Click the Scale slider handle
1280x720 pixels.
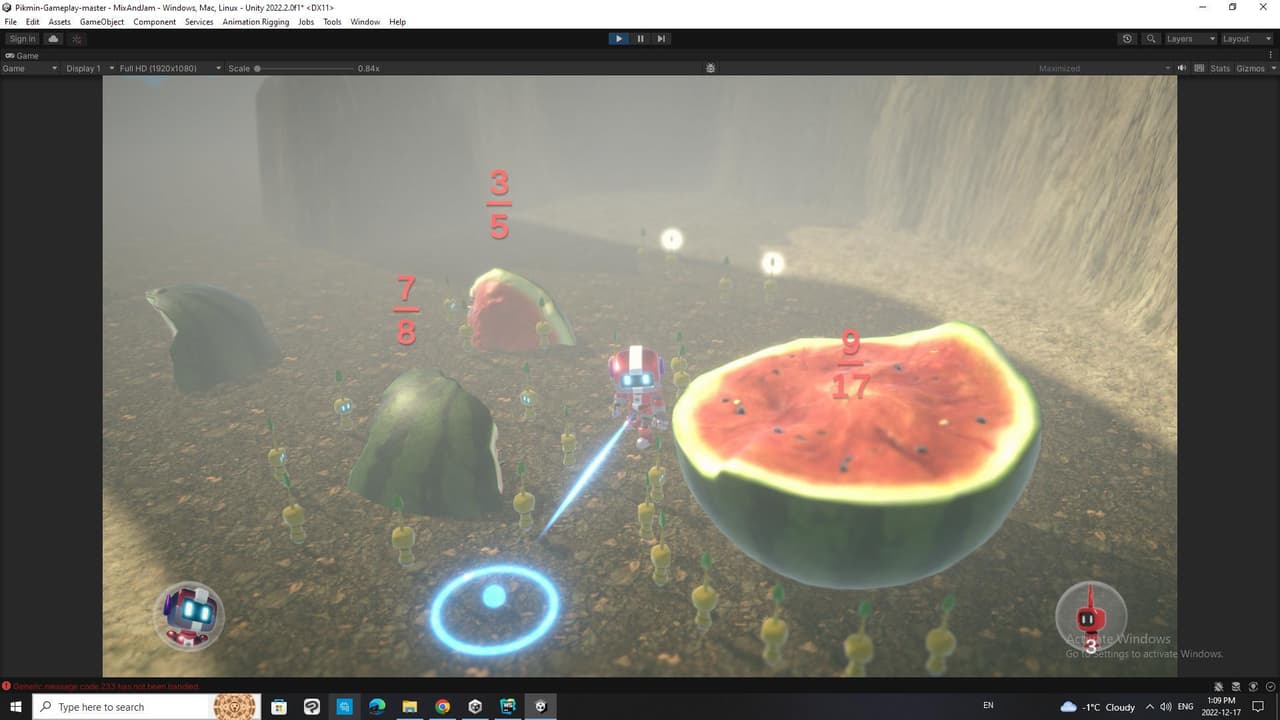point(257,68)
